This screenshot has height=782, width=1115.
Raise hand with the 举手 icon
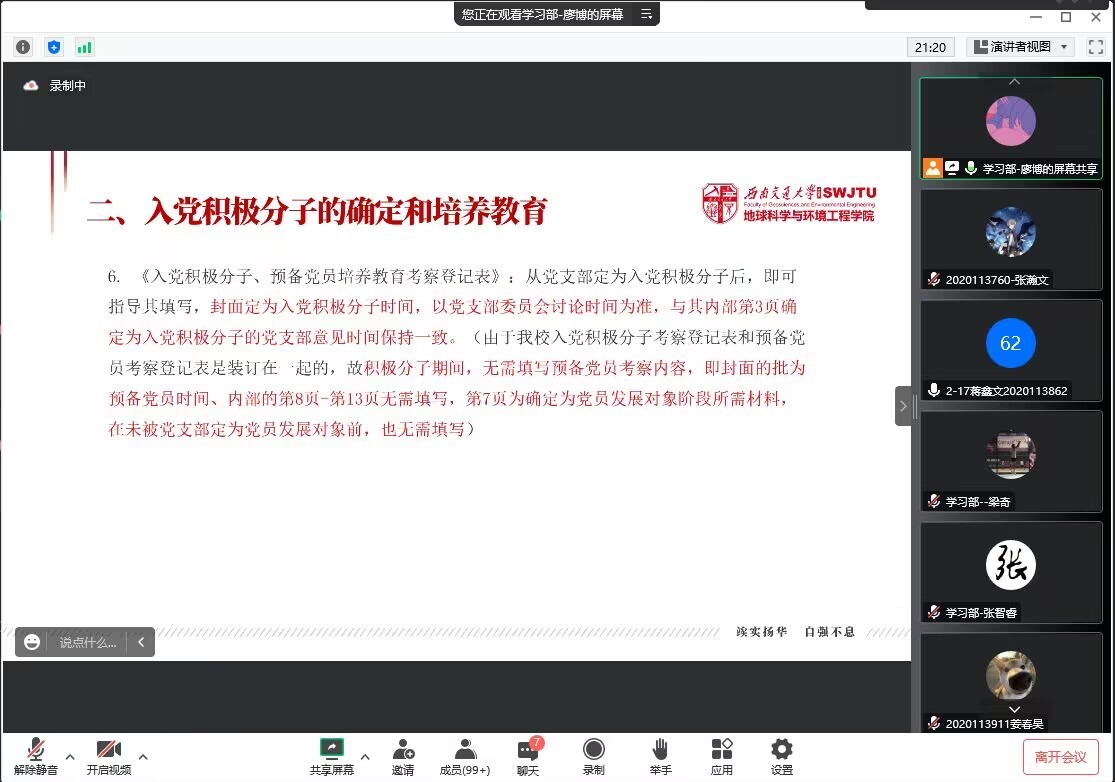pos(660,757)
